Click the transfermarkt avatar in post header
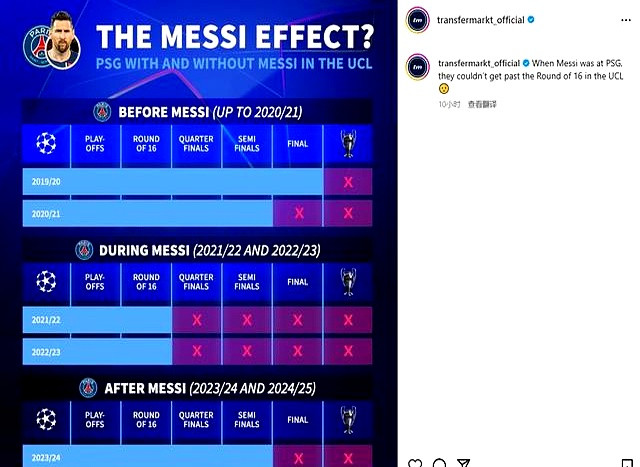 point(417,20)
